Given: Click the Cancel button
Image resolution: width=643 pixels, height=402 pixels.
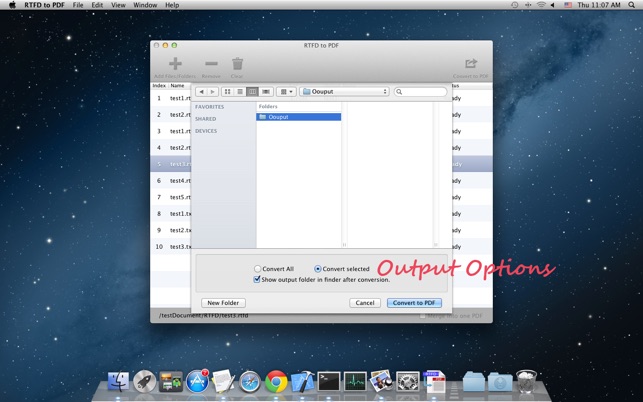Looking at the screenshot, I should tap(365, 303).
